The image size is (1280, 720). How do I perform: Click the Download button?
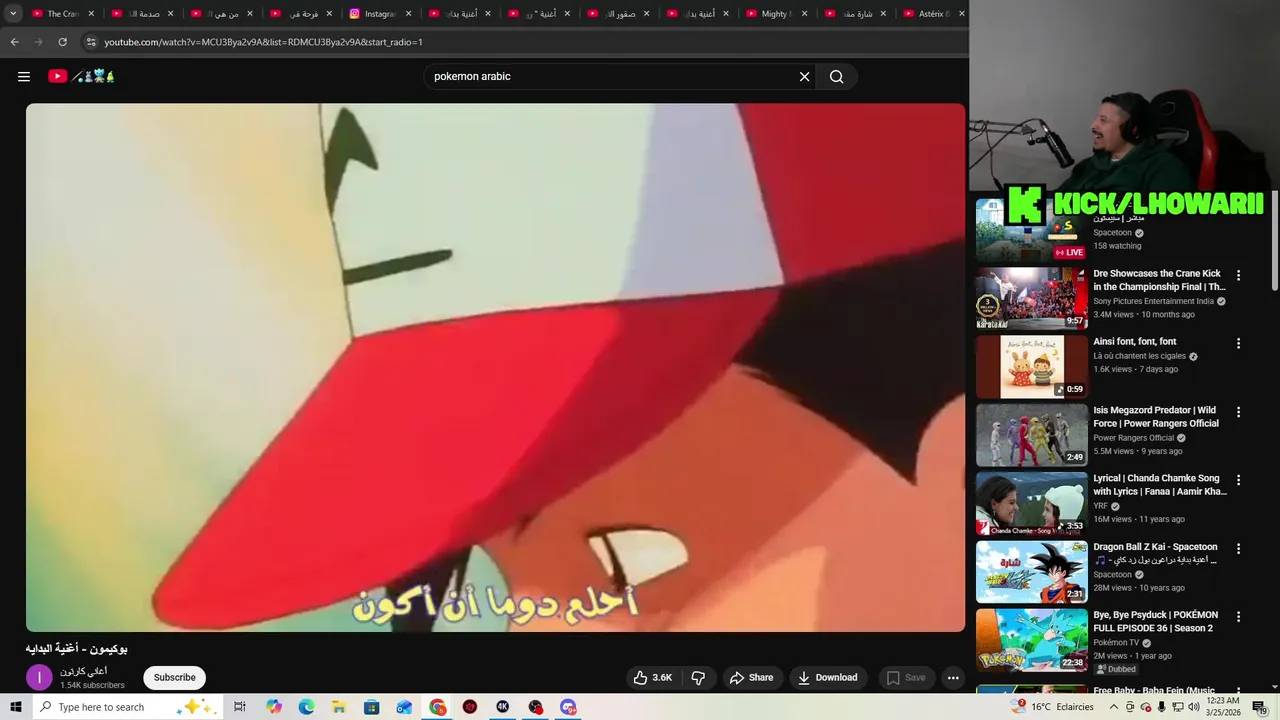coord(827,677)
